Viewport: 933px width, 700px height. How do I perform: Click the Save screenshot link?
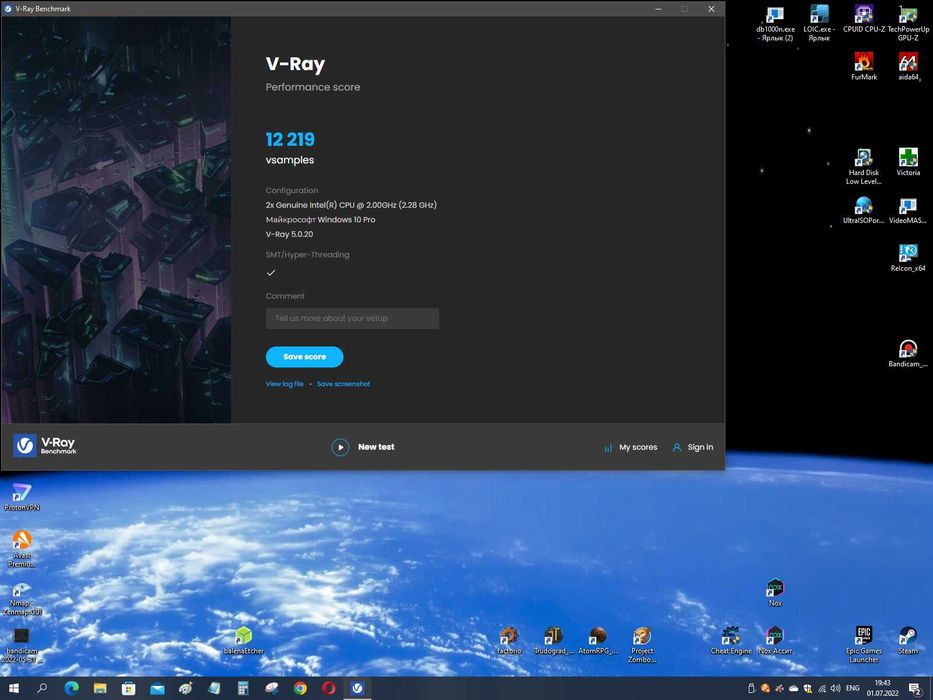(343, 384)
